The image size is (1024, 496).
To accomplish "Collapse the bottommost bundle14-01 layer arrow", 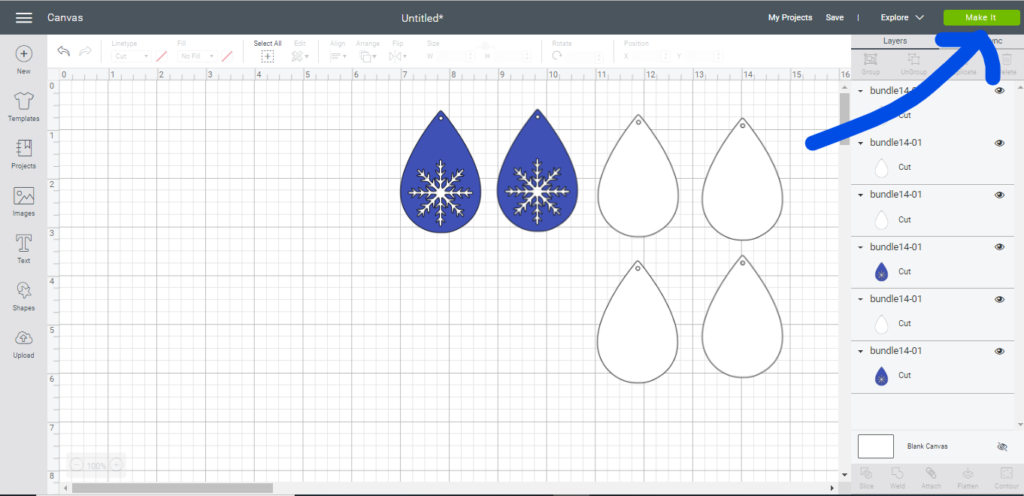I will (x=861, y=351).
